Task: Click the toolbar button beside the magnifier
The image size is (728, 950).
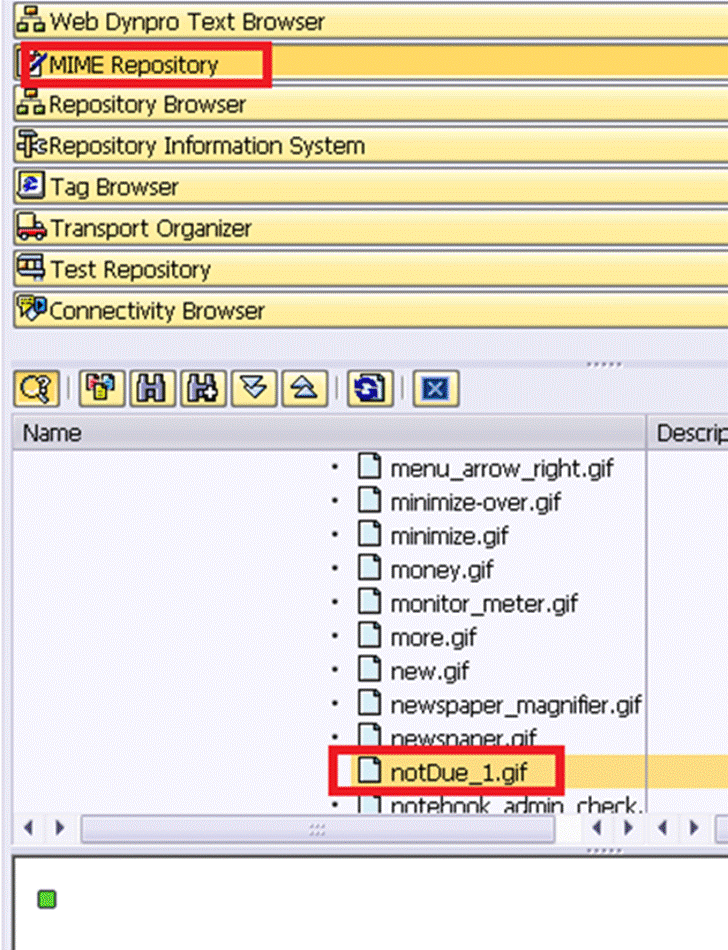Action: 101,388
